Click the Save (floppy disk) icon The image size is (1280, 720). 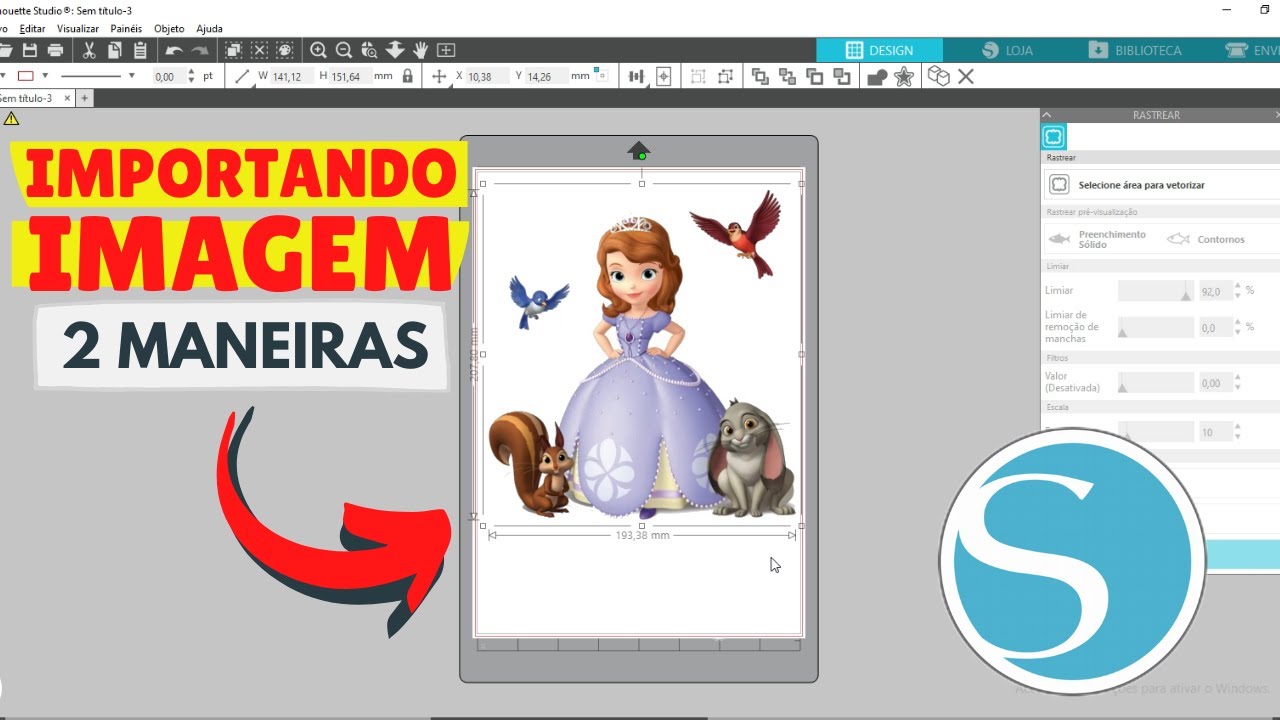[30, 50]
